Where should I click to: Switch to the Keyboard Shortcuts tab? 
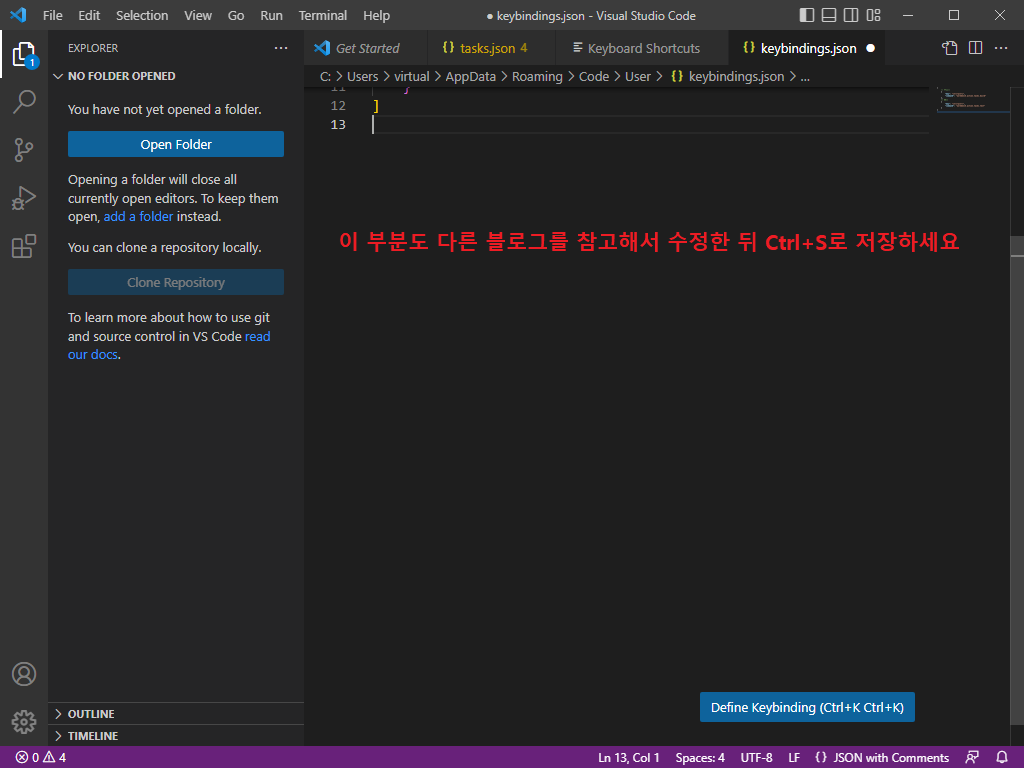point(642,48)
